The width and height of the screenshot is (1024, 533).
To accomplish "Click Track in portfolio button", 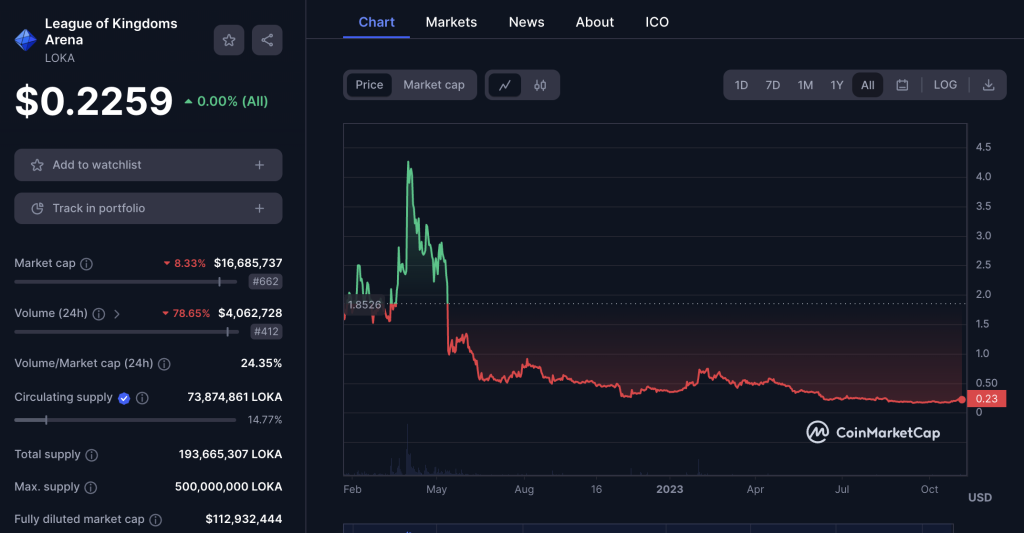I will [x=148, y=208].
